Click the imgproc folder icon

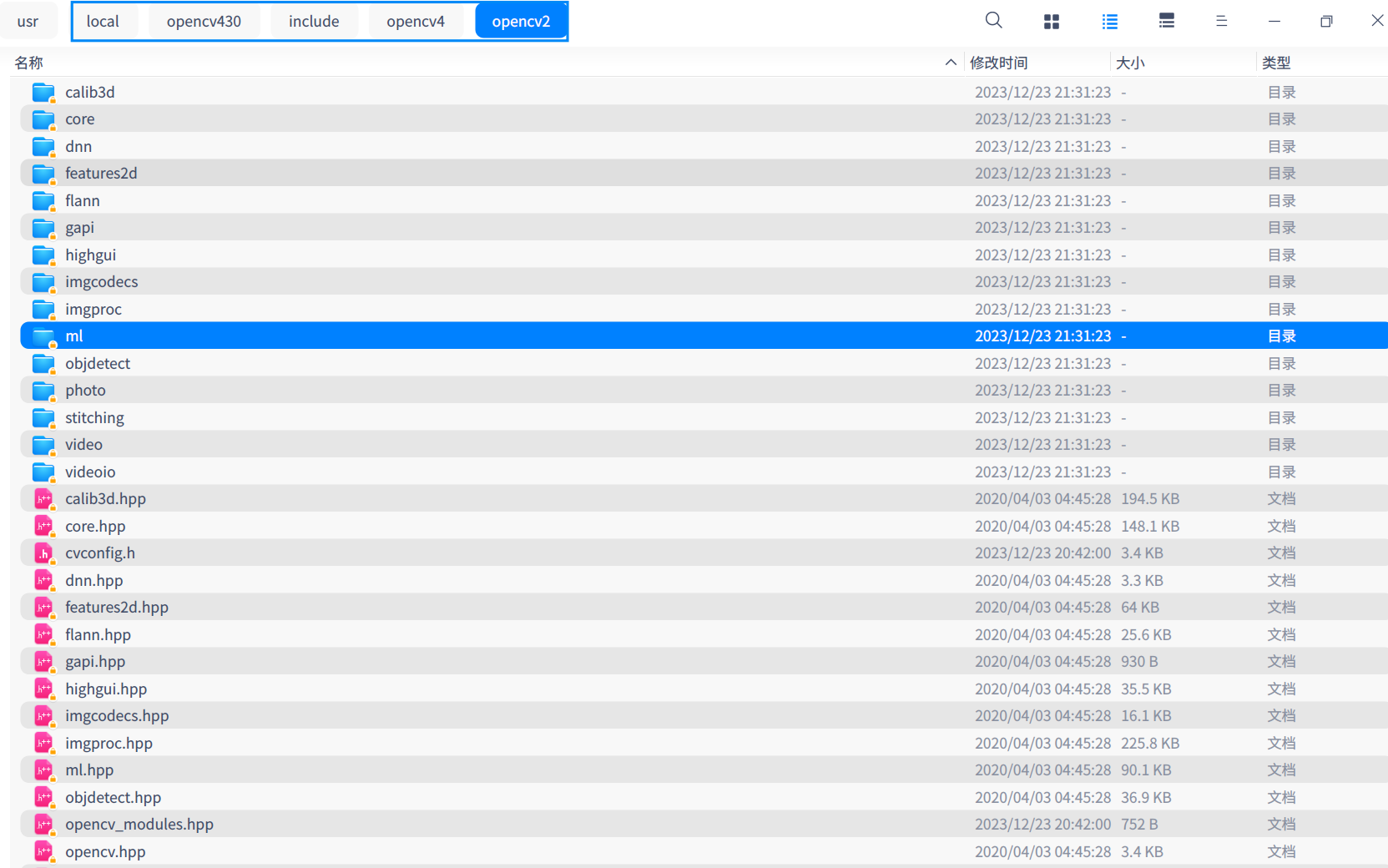(x=43, y=310)
